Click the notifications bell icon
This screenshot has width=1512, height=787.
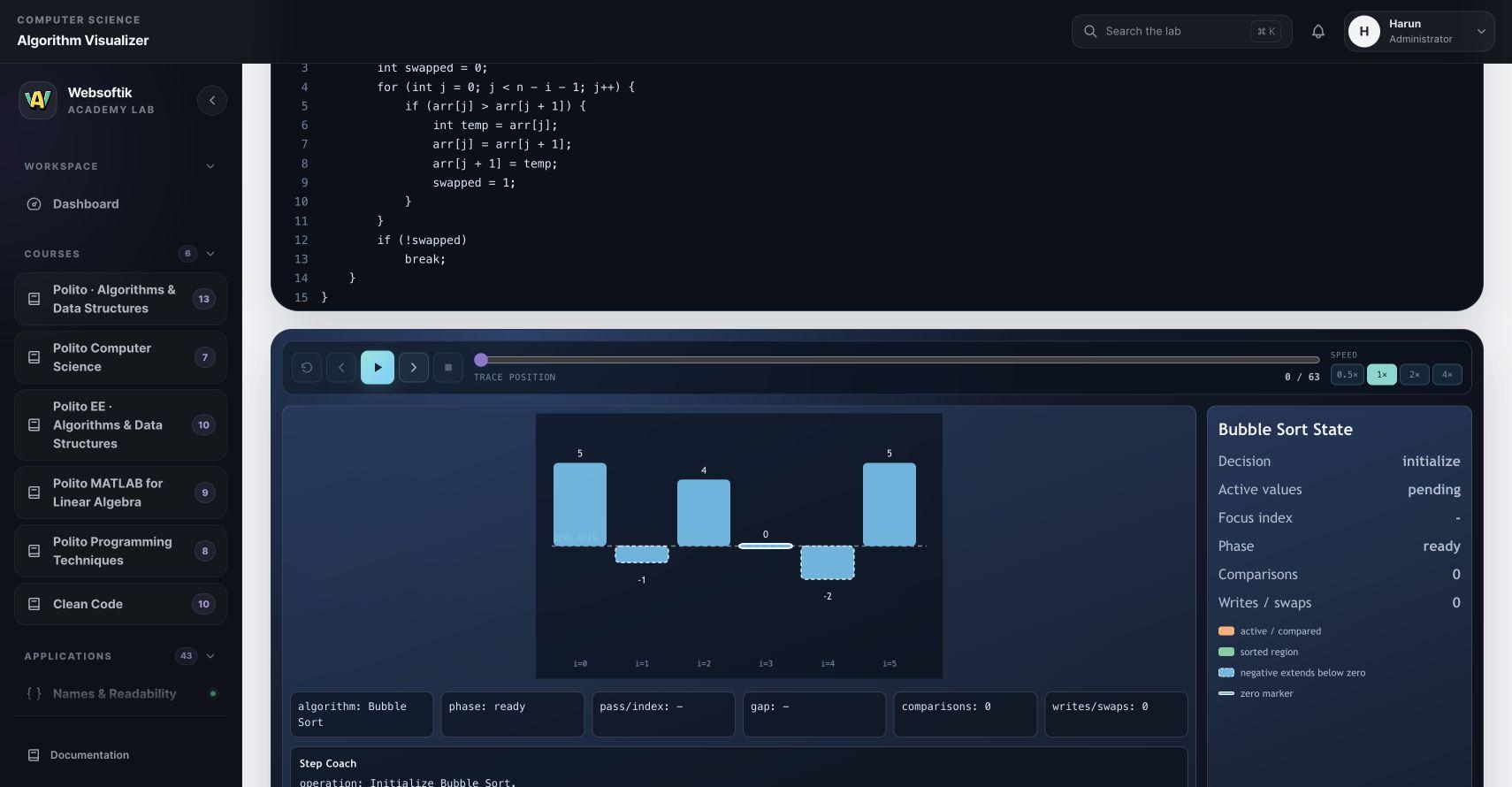1317,32
